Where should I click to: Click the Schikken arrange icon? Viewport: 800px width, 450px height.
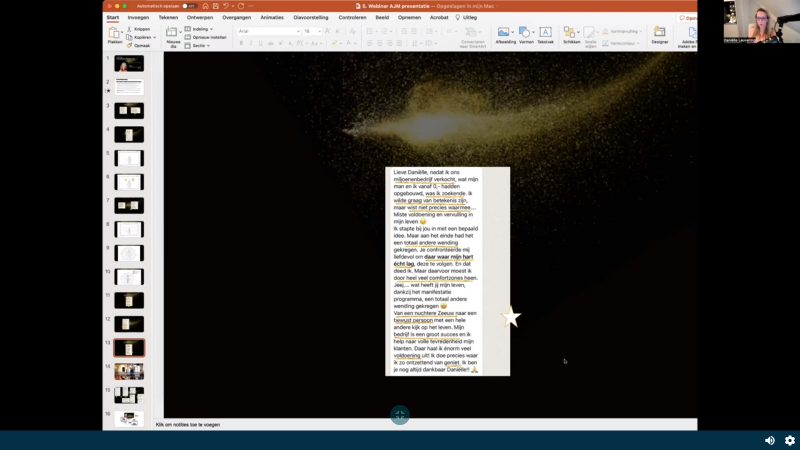point(570,34)
